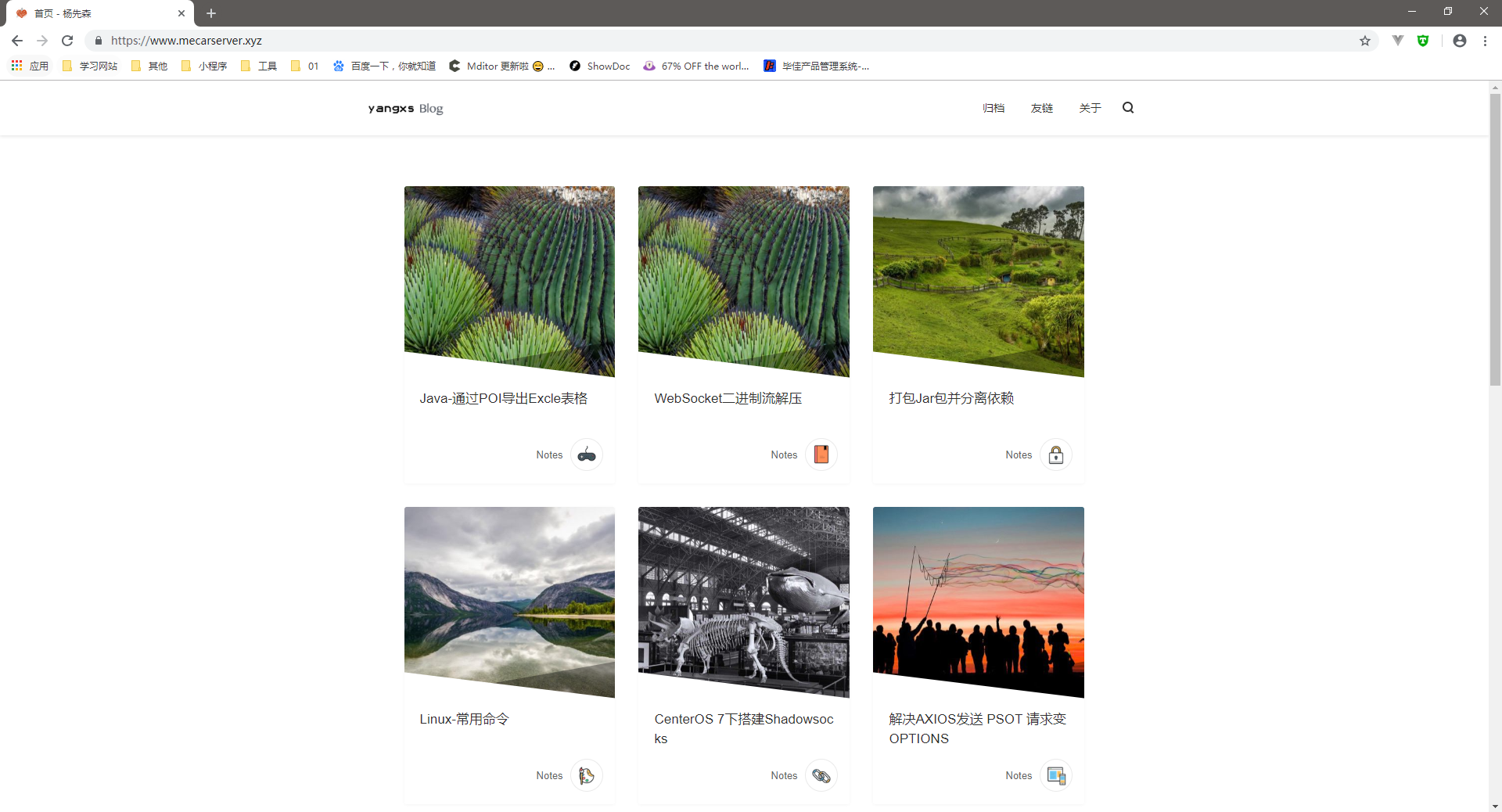Click Notes tag on 打包Jar包 card
The image size is (1502, 812).
coord(1019,455)
